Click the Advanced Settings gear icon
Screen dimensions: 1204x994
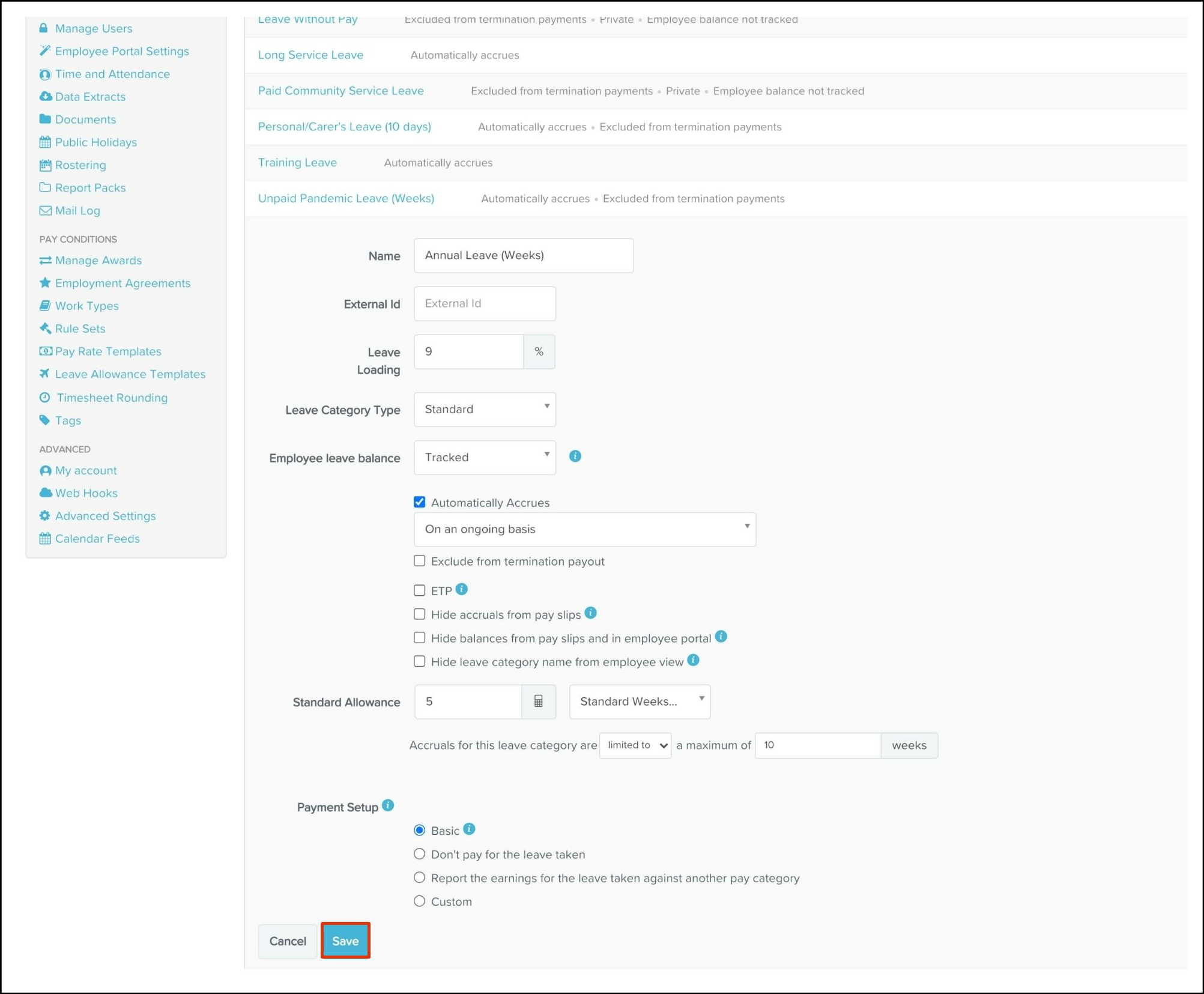click(45, 515)
